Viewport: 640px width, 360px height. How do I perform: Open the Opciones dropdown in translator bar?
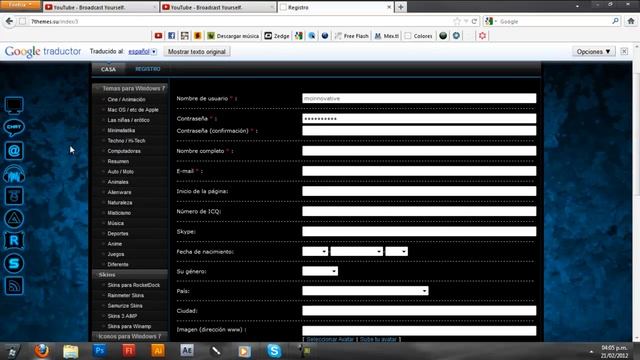tap(593, 52)
